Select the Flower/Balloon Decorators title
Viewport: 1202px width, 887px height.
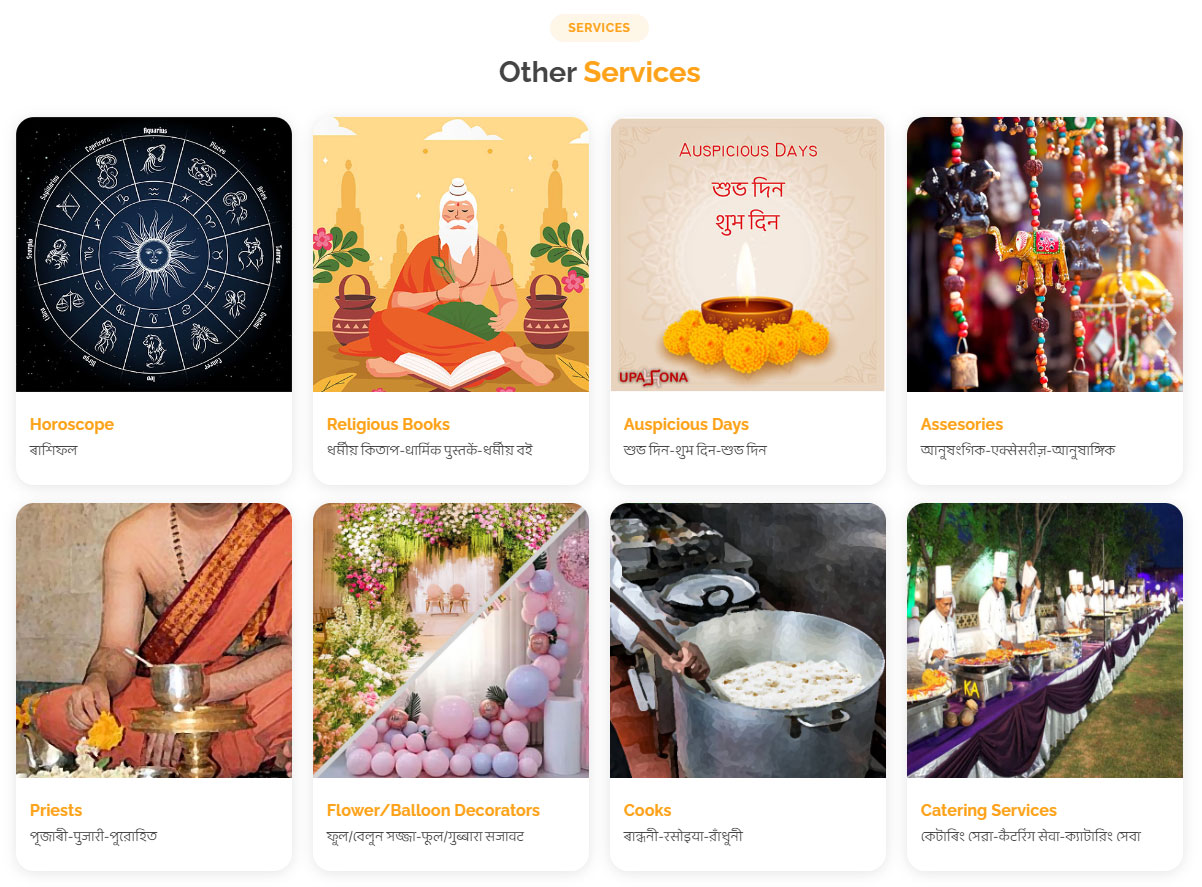pyautogui.click(x=433, y=810)
